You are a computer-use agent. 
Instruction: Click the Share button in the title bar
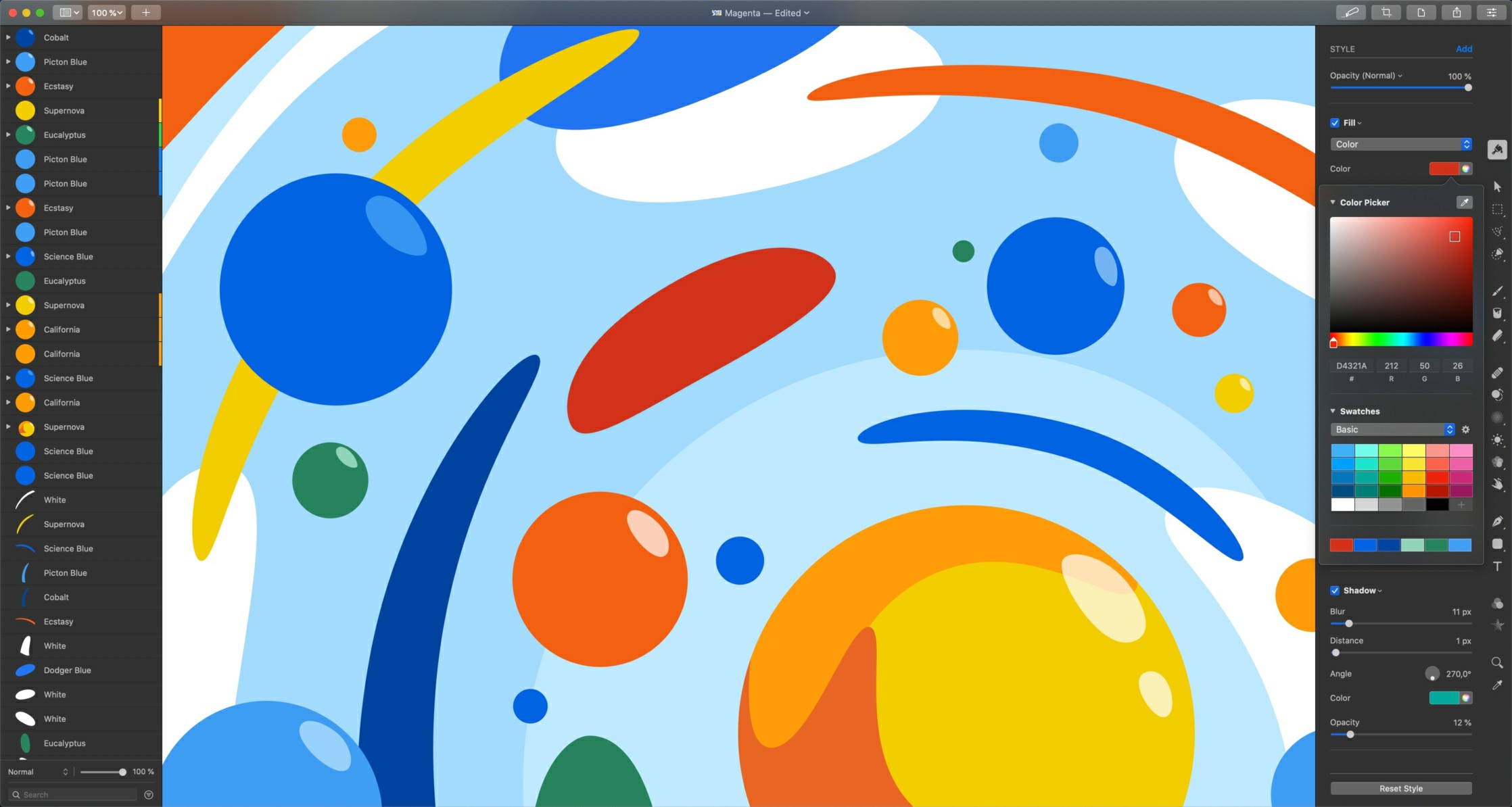click(x=1456, y=12)
